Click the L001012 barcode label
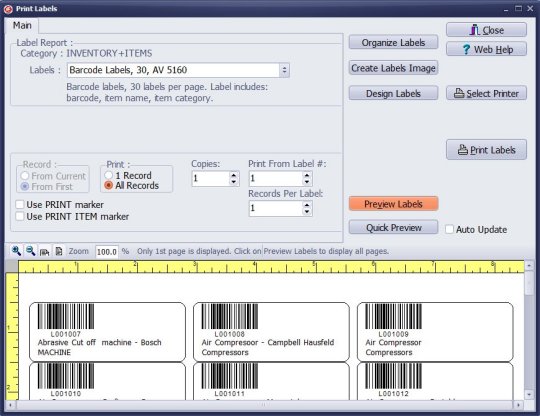The height and width of the screenshot is (416, 540). point(435,381)
